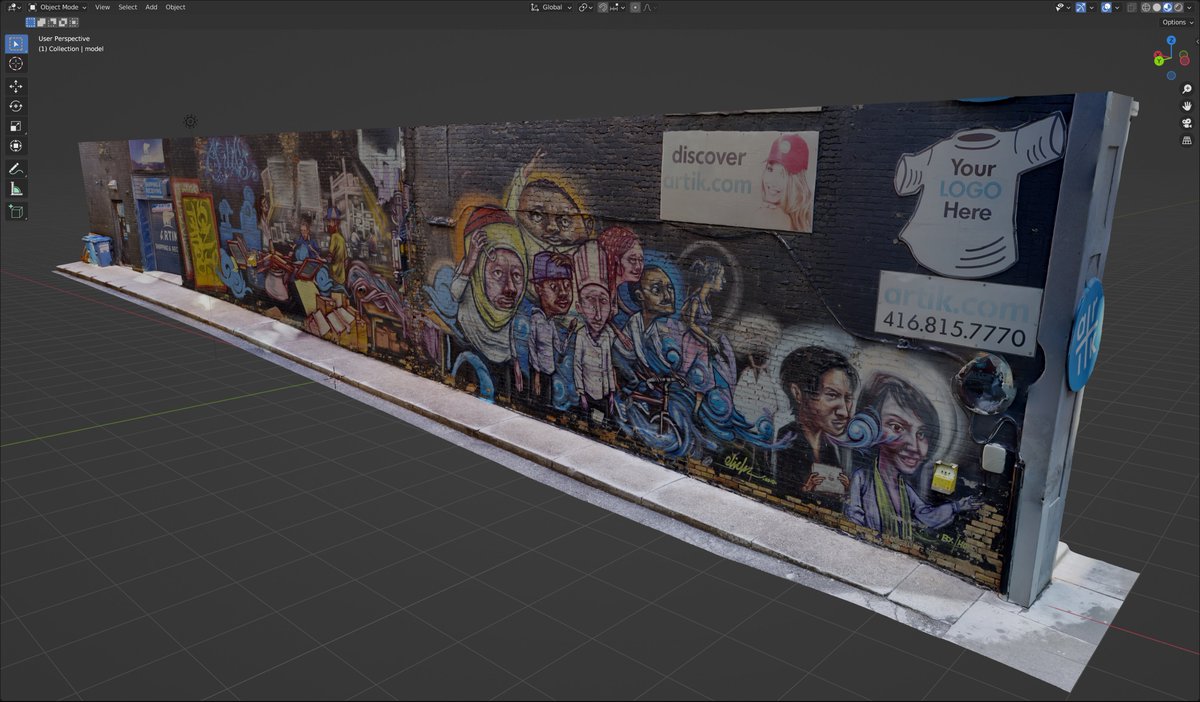Select the Select Box tool

point(16,44)
